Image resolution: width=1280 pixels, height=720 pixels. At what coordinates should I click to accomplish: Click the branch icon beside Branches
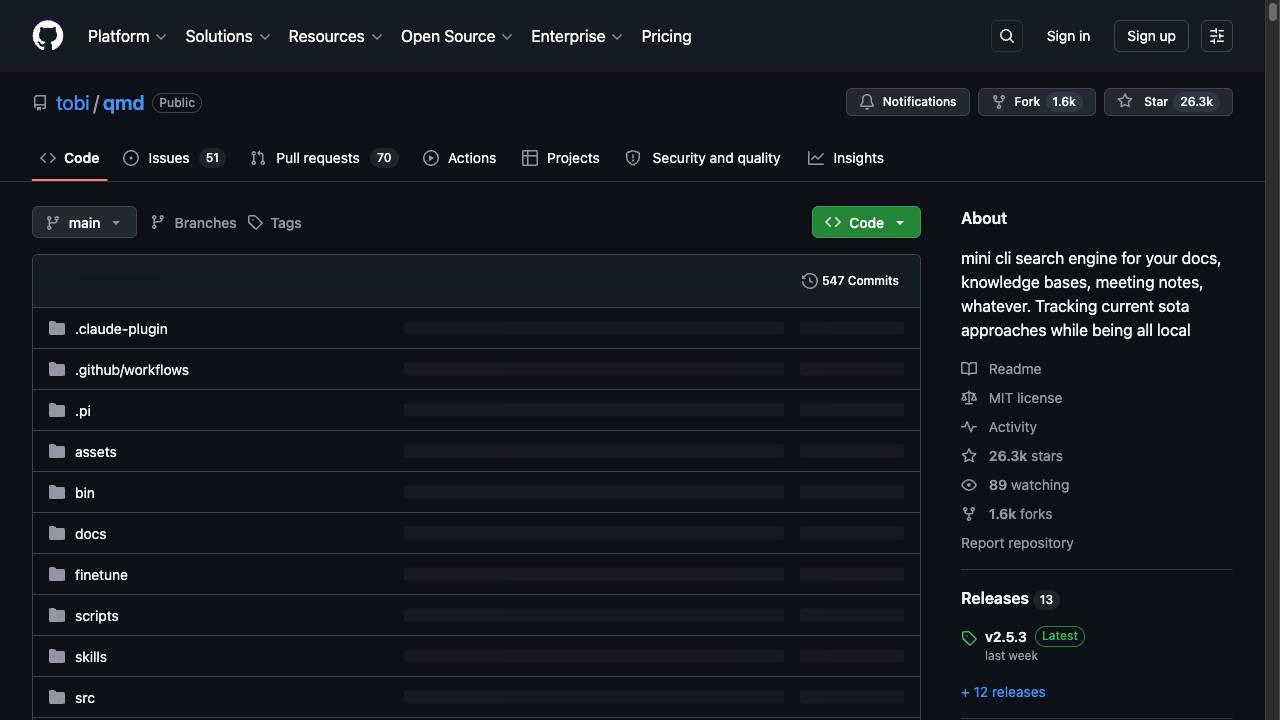pyautogui.click(x=158, y=223)
